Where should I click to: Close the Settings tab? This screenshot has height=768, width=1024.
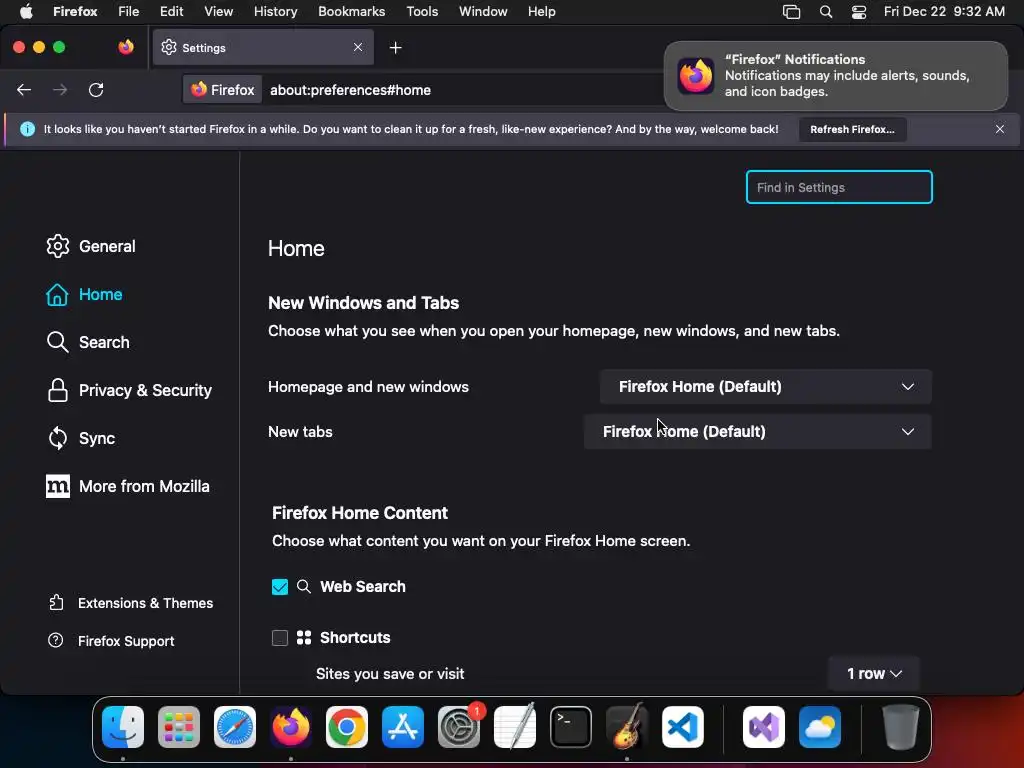coord(358,47)
